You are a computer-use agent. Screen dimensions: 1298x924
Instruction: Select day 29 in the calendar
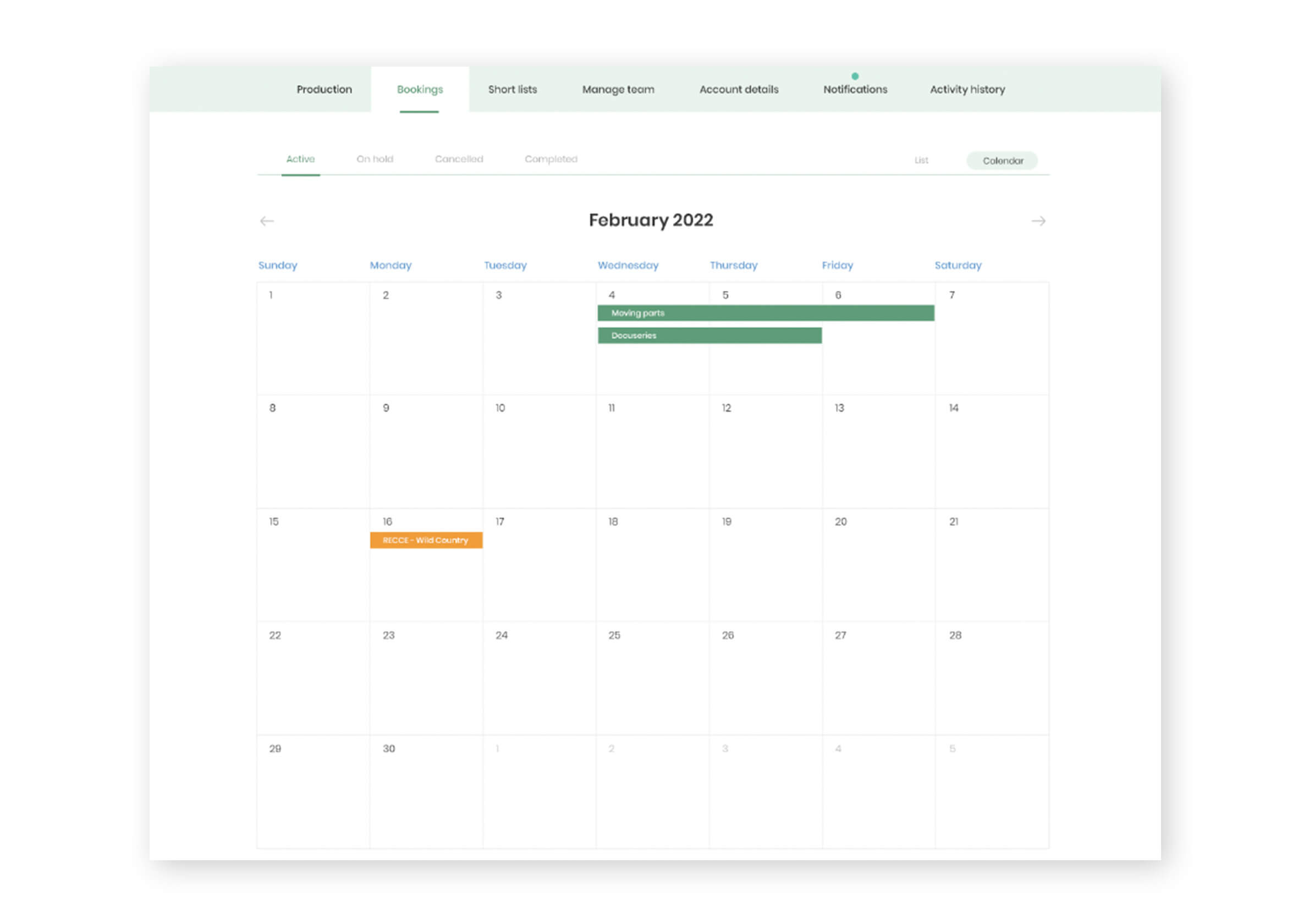pyautogui.click(x=313, y=791)
